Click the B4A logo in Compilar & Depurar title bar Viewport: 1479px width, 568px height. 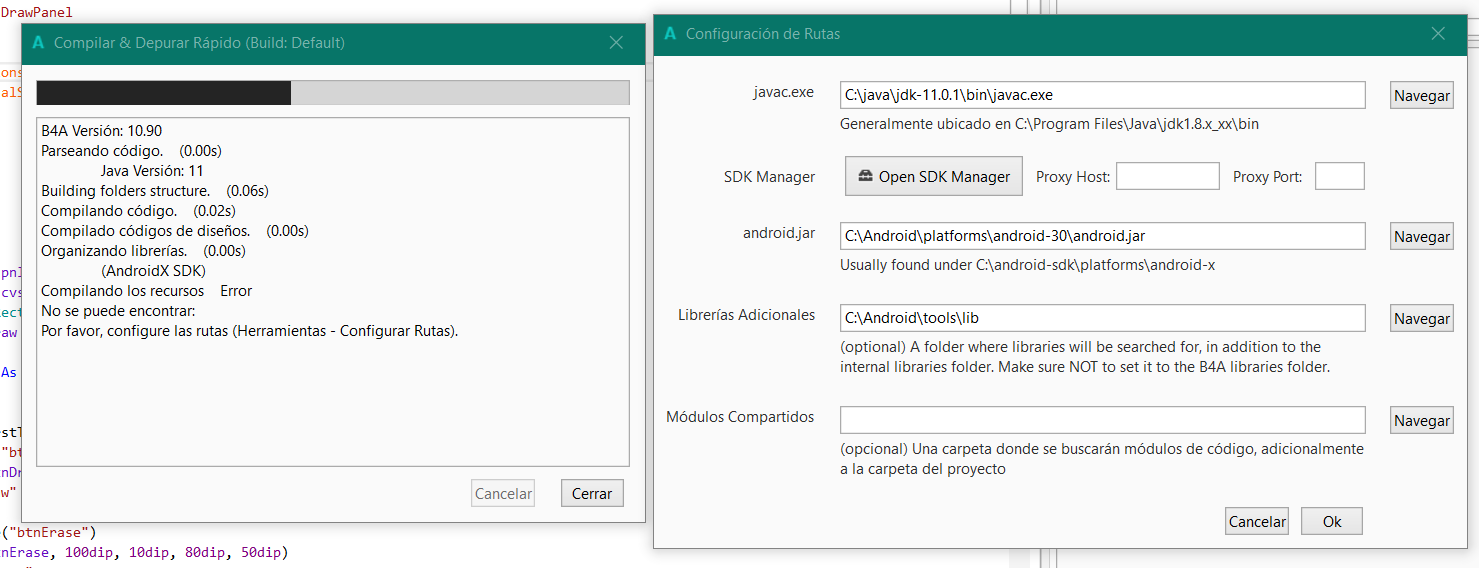tap(39, 43)
